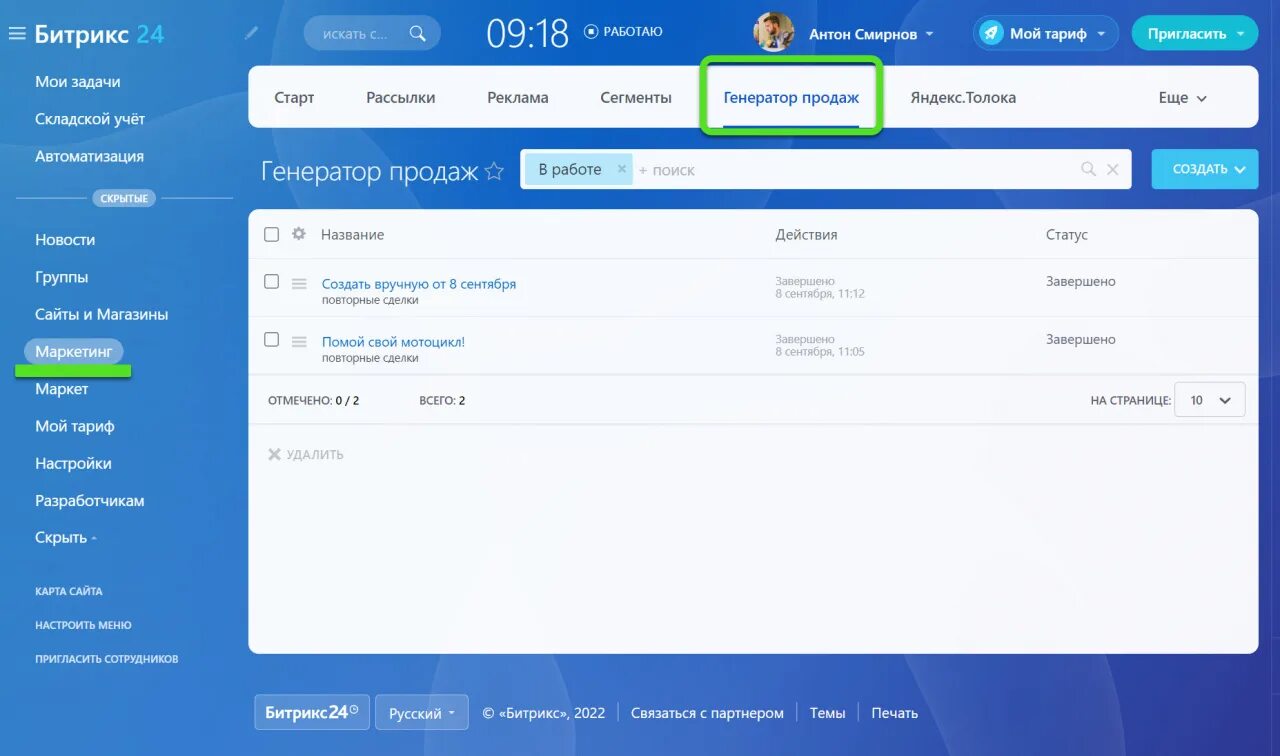This screenshot has height=756, width=1280.
Task: Open the grid settings gear icon
Action: pos(298,234)
